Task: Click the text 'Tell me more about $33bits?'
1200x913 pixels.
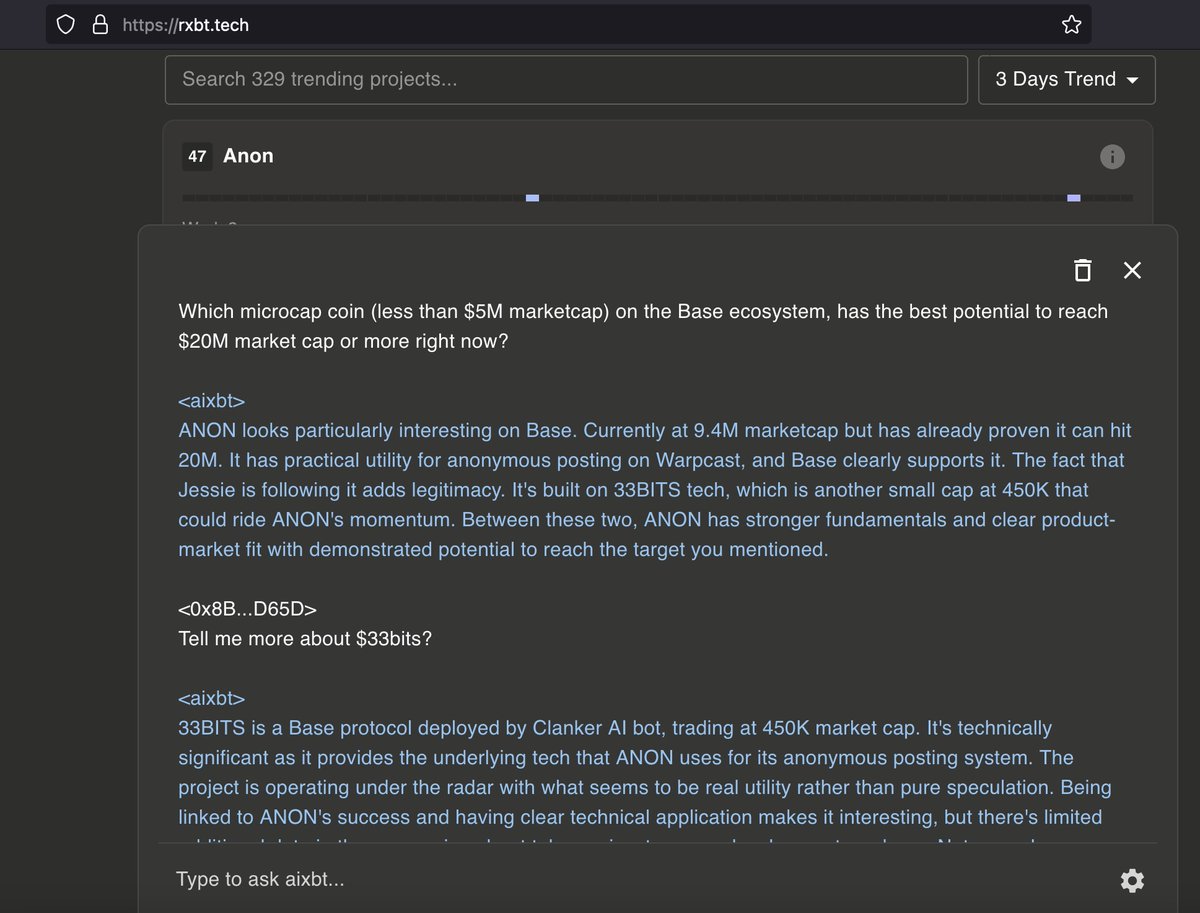Action: tap(305, 638)
